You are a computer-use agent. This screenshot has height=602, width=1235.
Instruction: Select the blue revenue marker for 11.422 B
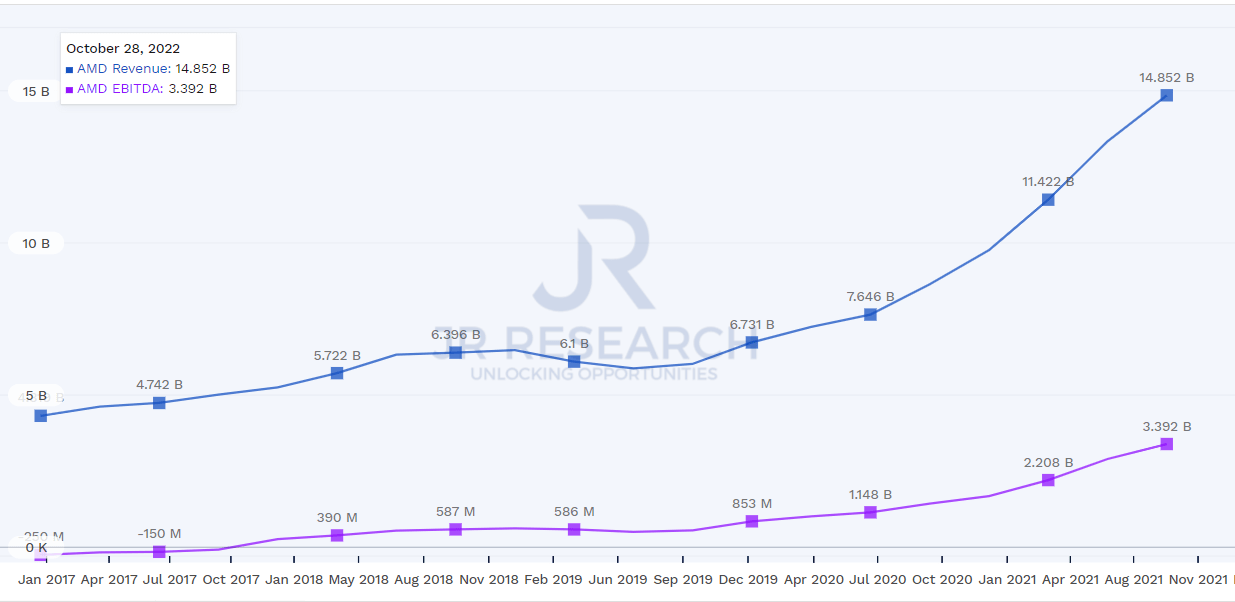click(1048, 199)
